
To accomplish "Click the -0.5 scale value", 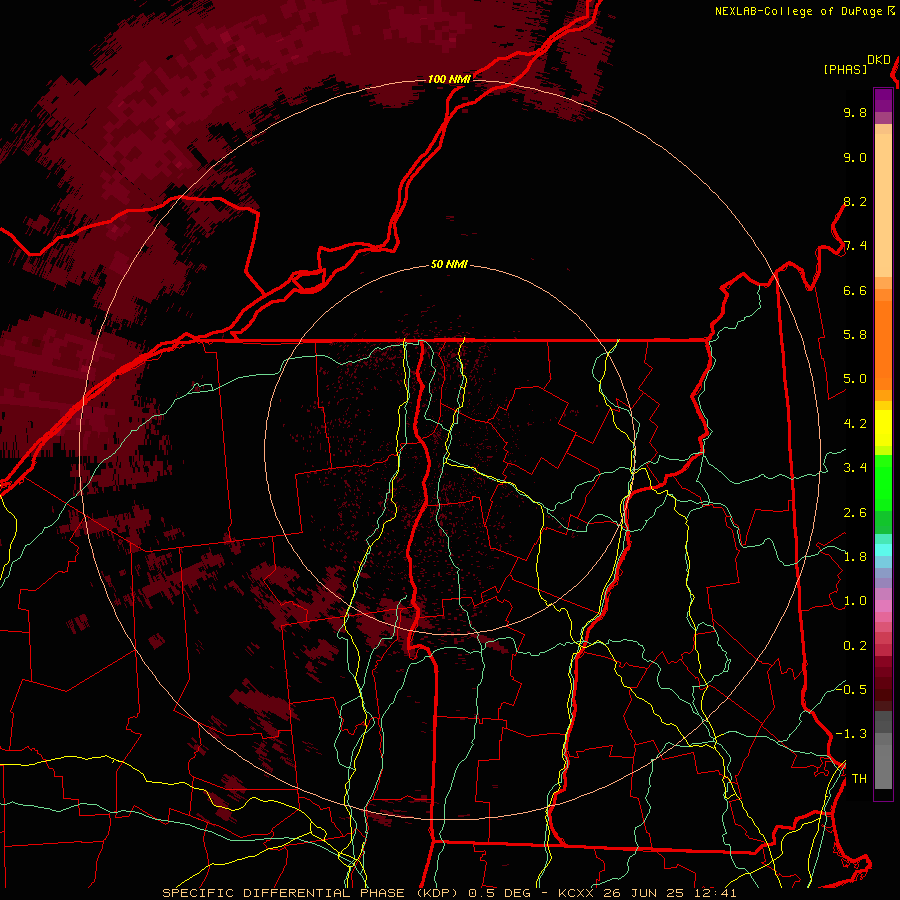I will click(851, 689).
